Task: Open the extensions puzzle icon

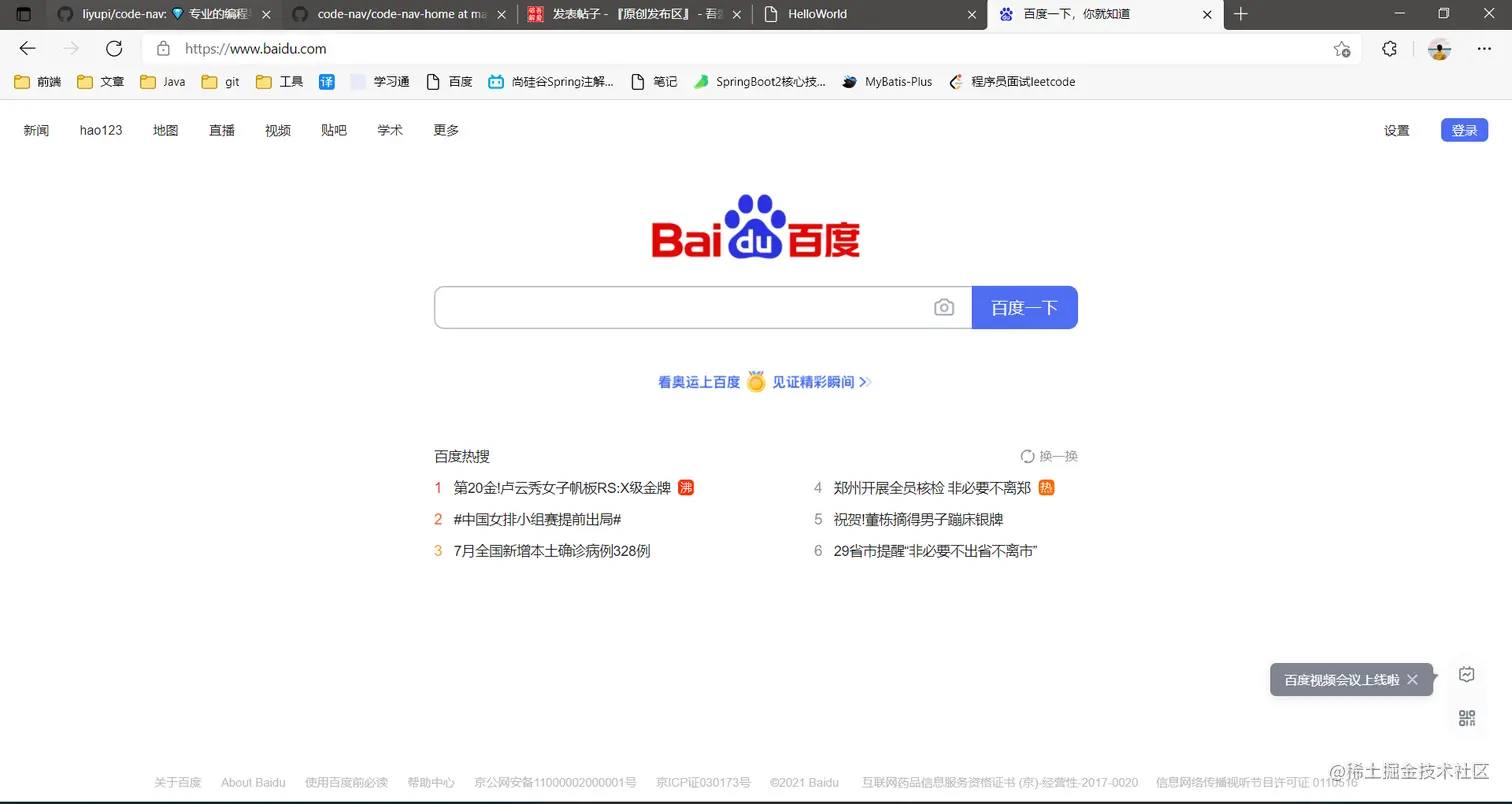Action: (x=1389, y=48)
